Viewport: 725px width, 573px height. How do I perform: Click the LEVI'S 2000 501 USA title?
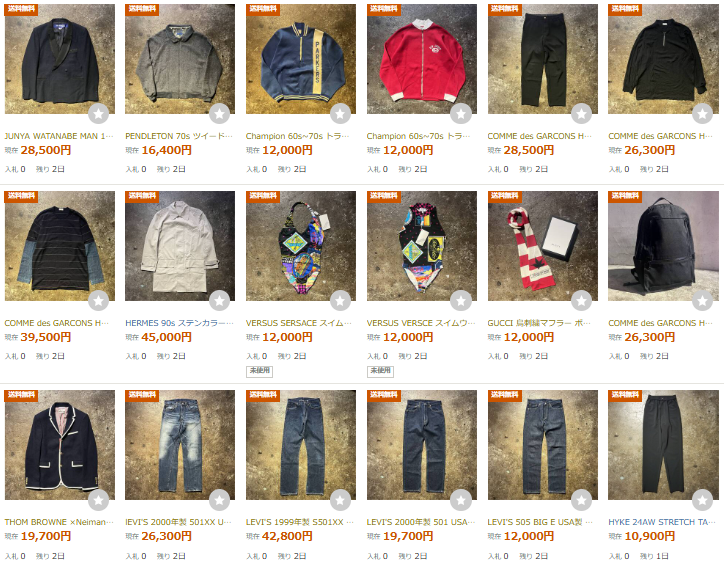pos(421,522)
